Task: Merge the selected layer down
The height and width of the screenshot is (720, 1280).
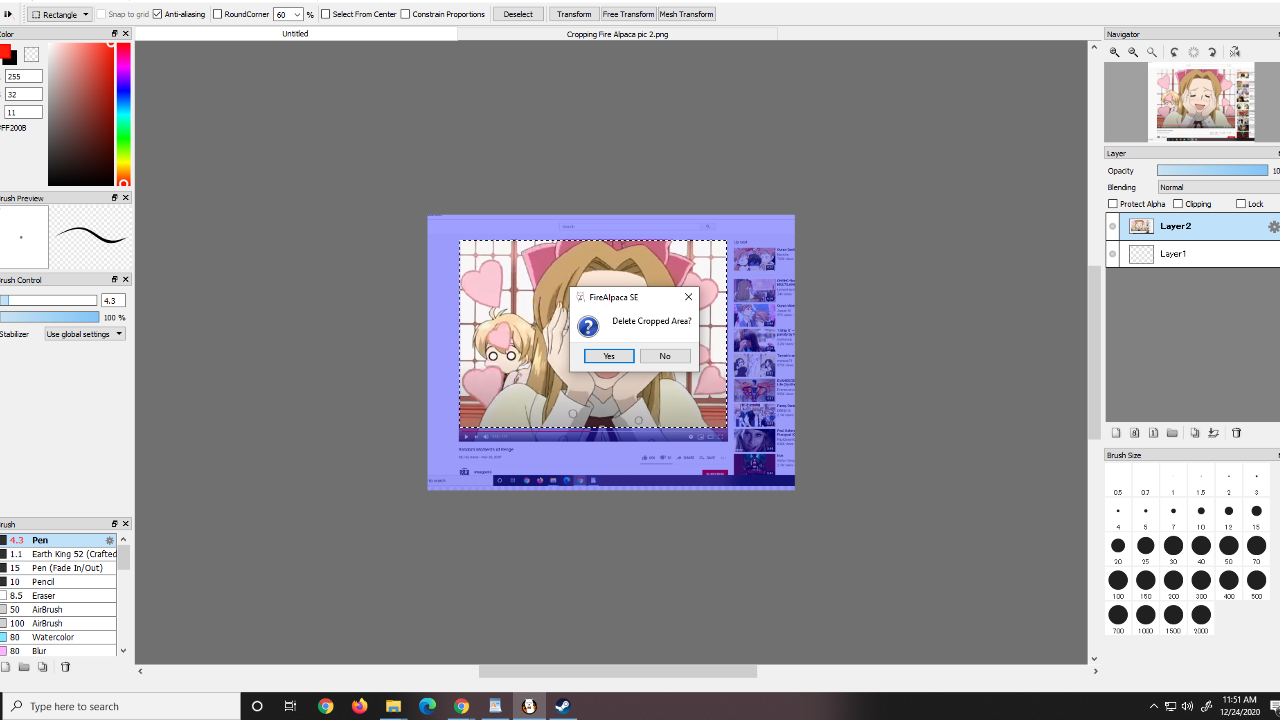Action: click(1213, 433)
